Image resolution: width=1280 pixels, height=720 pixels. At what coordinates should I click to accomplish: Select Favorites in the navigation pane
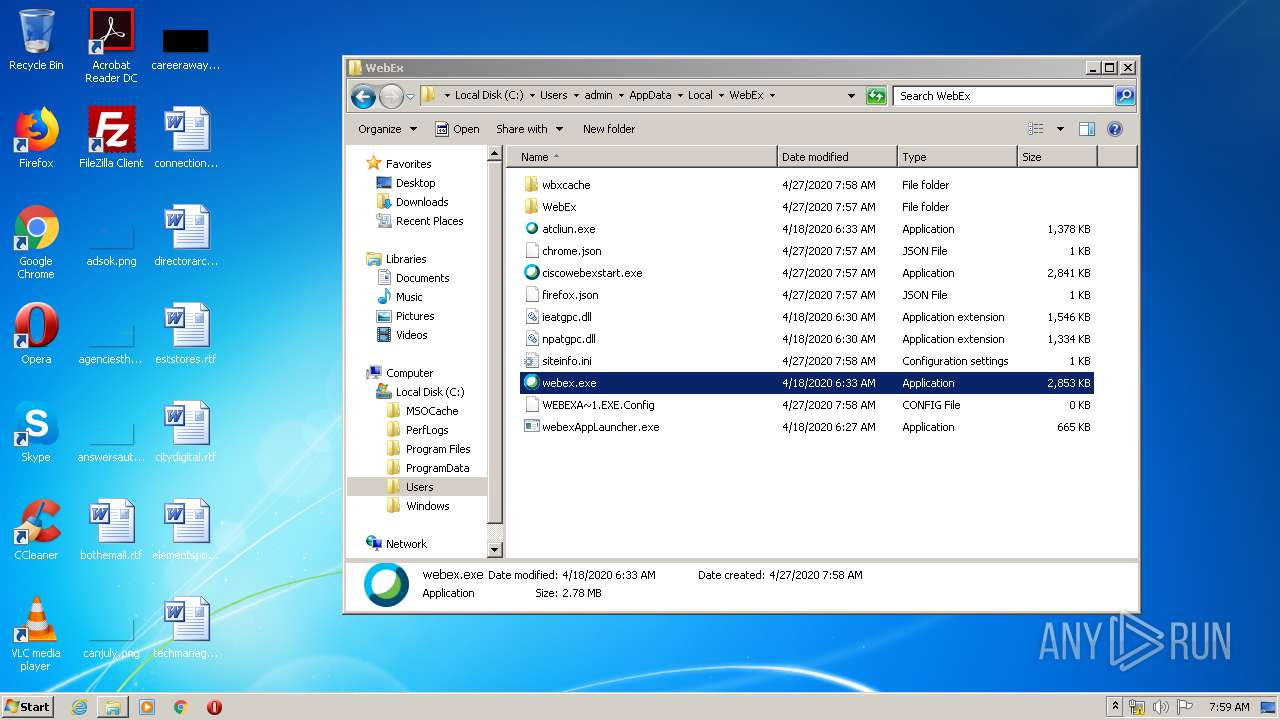click(408, 164)
